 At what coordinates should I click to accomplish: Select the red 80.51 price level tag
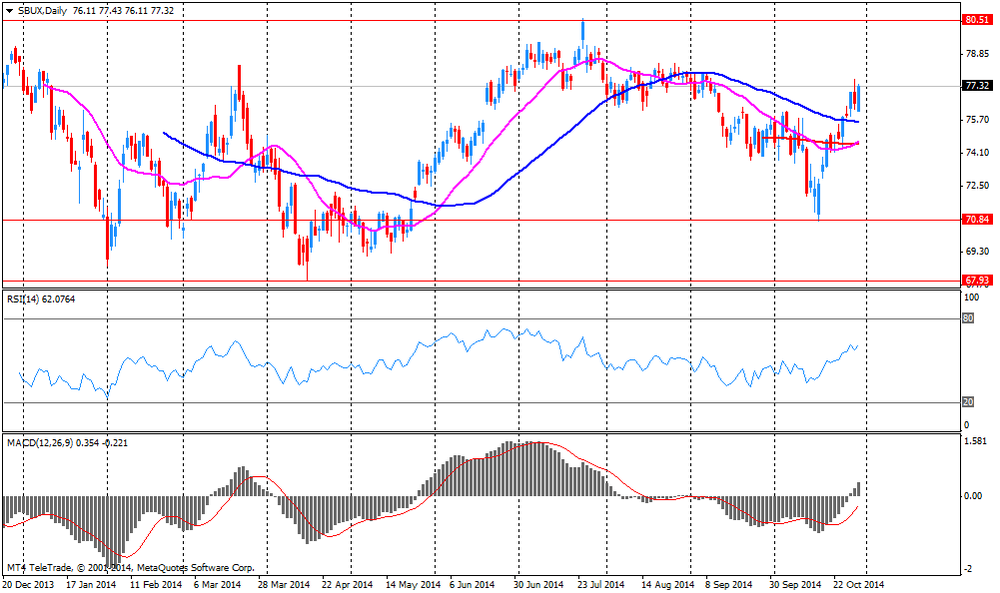976,19
